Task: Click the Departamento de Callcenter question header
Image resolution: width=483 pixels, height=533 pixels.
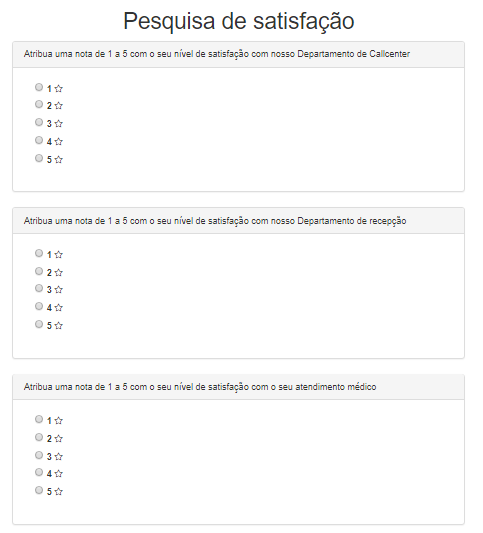Action: point(239,54)
